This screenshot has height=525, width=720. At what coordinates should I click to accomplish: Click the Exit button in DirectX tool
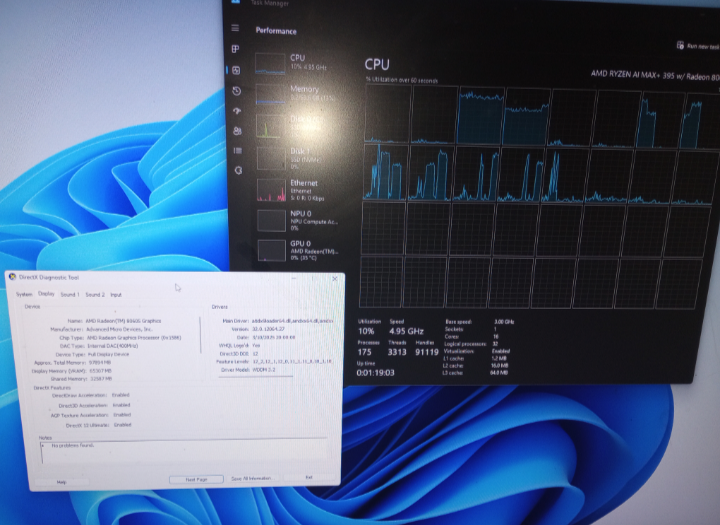pos(309,477)
